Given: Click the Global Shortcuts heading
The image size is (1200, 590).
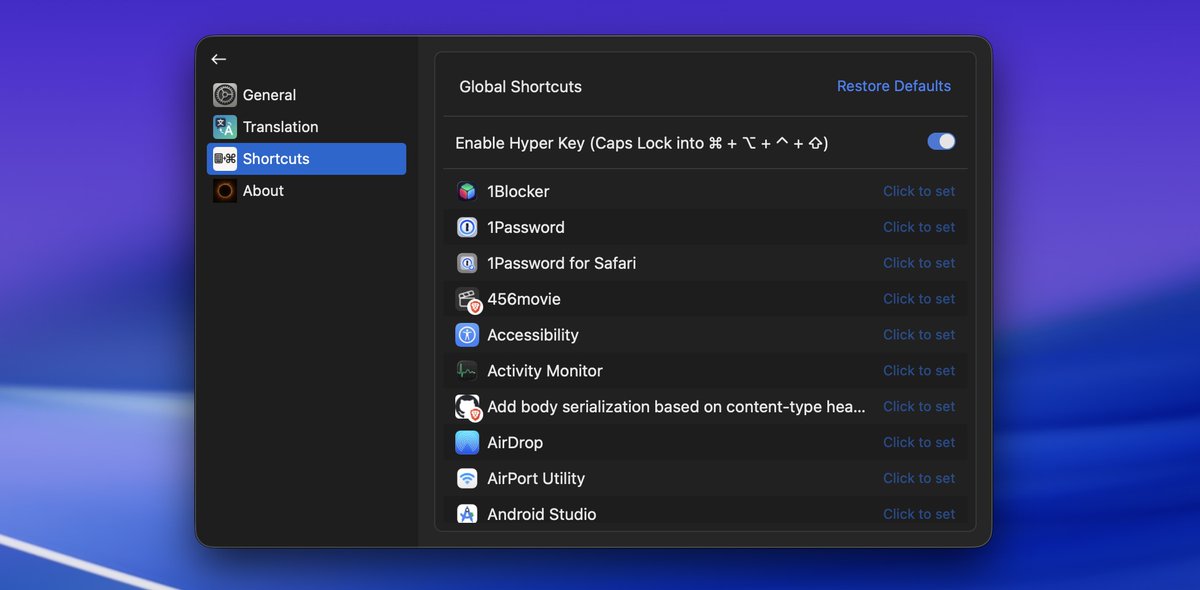Looking at the screenshot, I should click(520, 87).
